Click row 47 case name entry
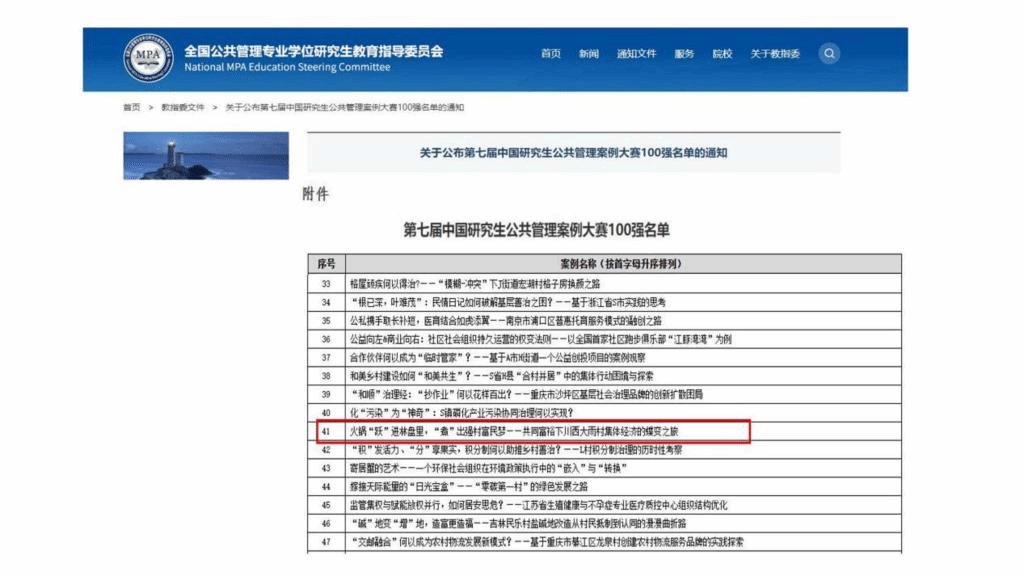 547,542
